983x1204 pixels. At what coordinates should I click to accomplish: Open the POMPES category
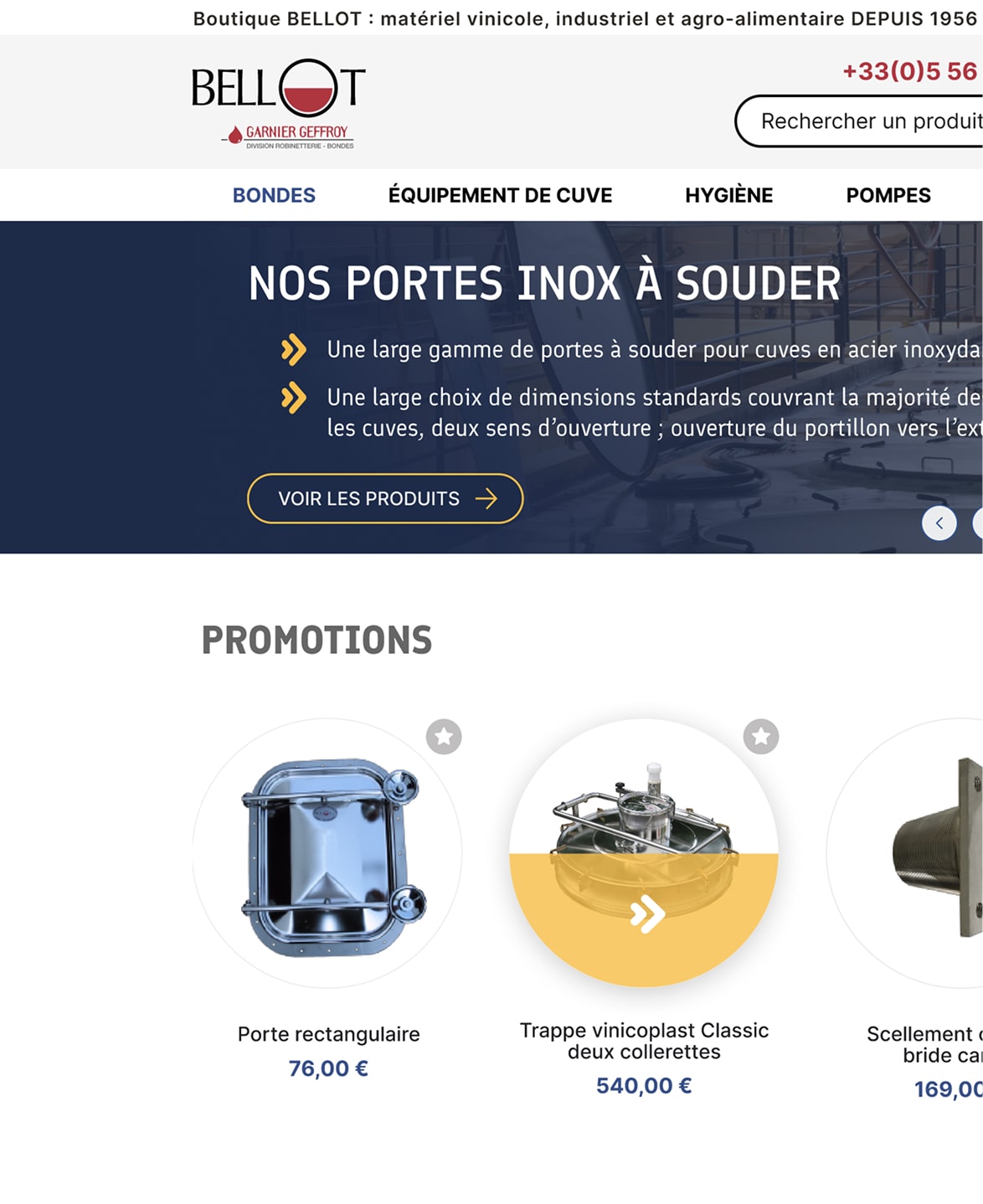pos(888,195)
